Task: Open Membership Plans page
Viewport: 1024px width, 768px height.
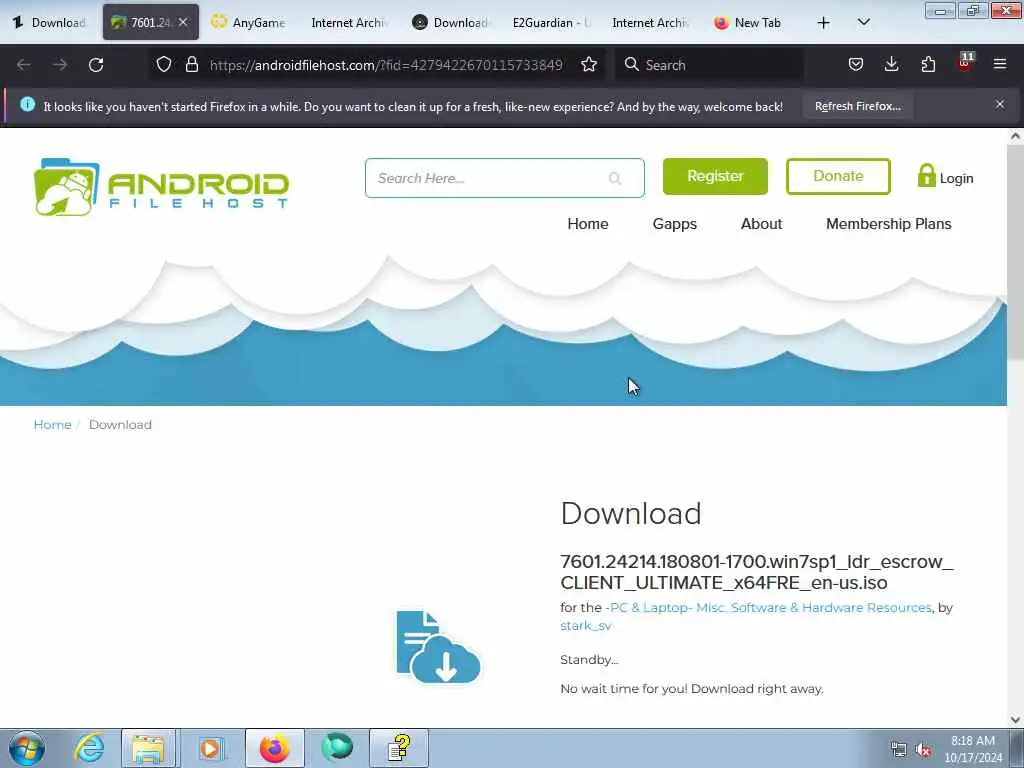Action: [x=888, y=224]
